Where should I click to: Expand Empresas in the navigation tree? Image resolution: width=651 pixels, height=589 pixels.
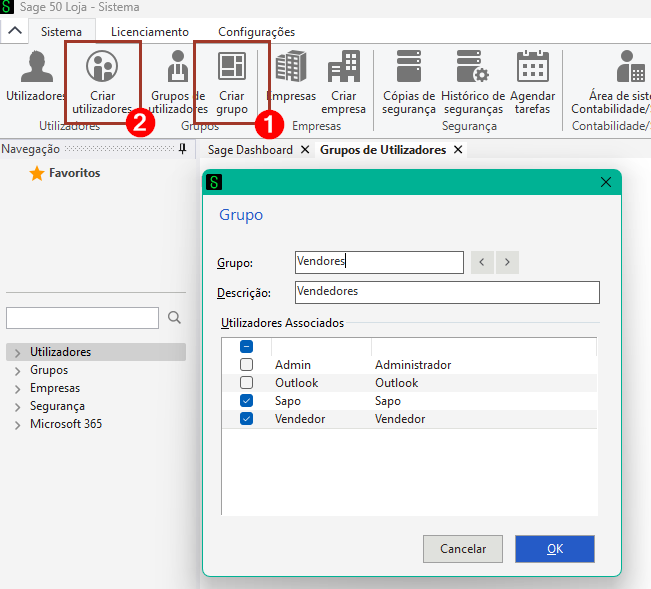coord(17,389)
